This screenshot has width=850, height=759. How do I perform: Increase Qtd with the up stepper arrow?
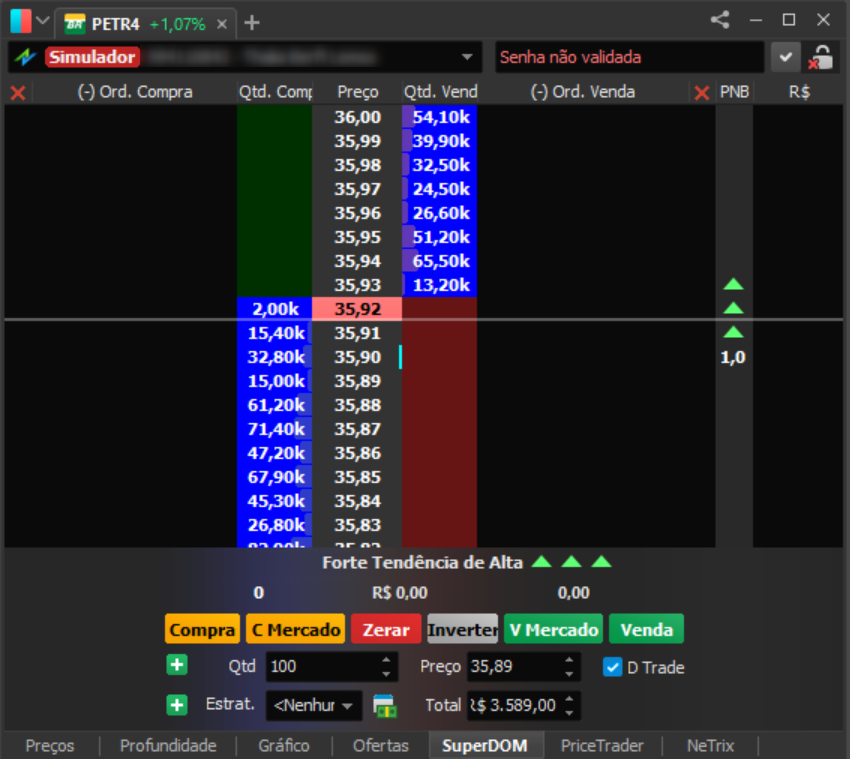pyautogui.click(x=386, y=660)
